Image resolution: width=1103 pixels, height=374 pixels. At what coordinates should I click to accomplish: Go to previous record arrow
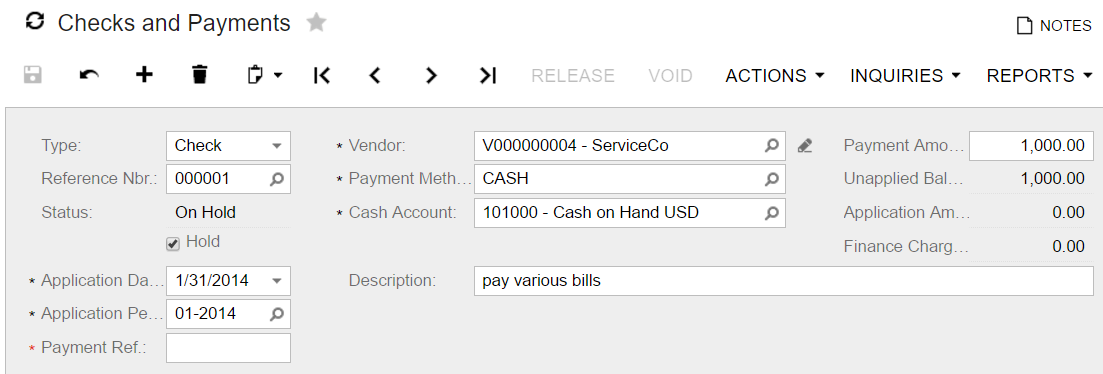point(375,75)
